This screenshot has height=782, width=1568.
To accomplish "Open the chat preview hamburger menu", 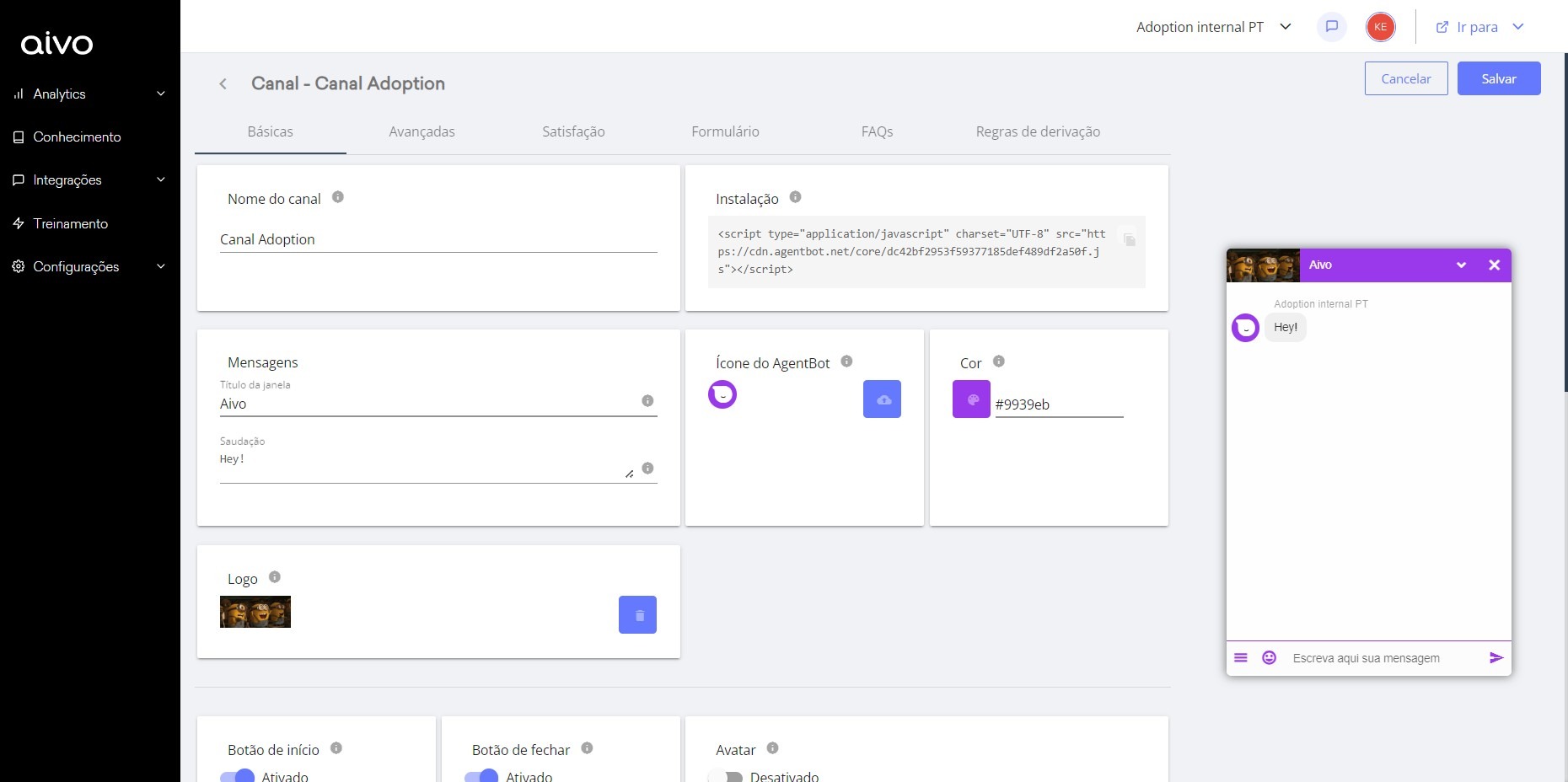I will 1241,658.
